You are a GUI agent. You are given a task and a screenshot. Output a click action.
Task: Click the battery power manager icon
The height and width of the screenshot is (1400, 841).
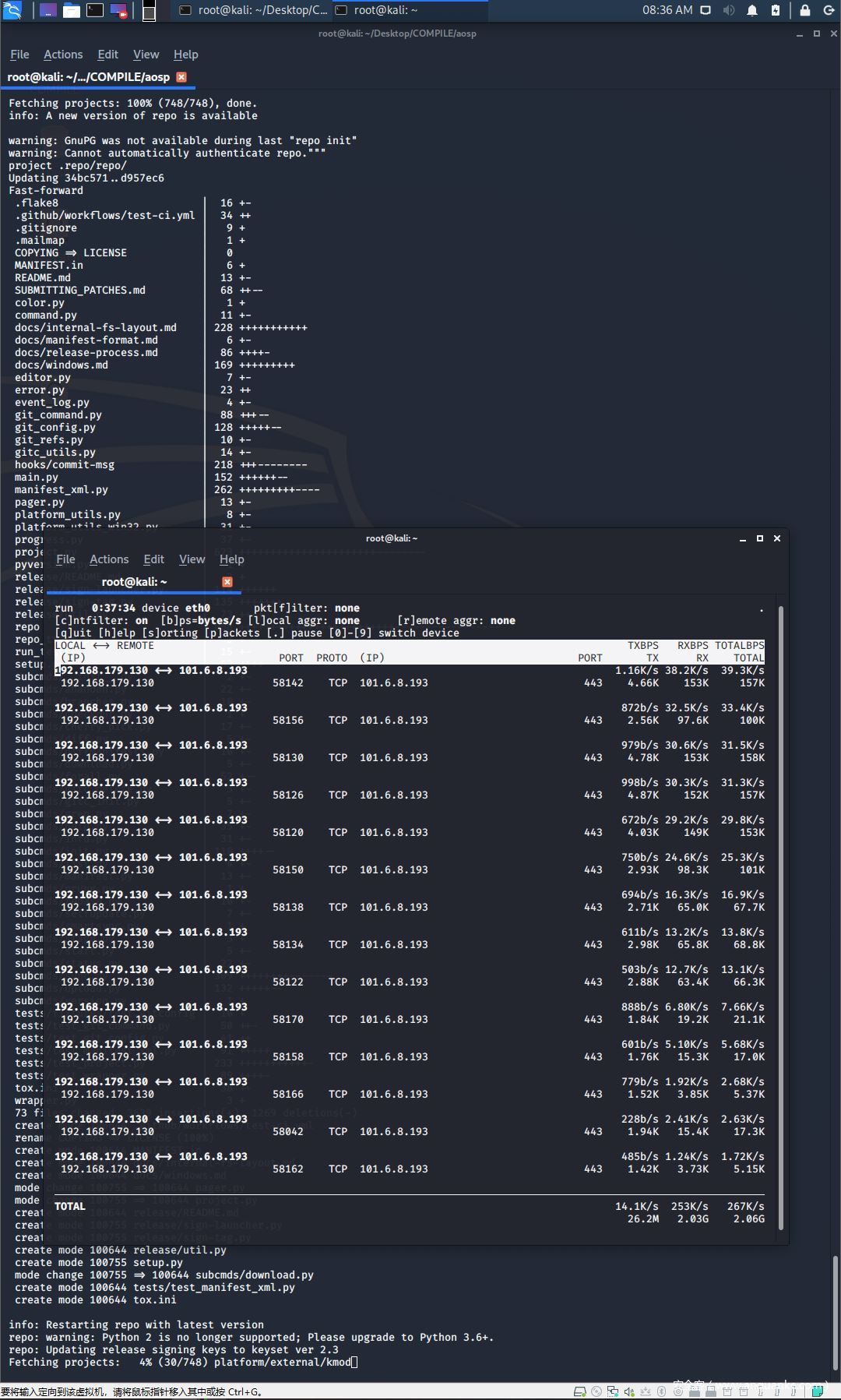pyautogui.click(x=776, y=10)
